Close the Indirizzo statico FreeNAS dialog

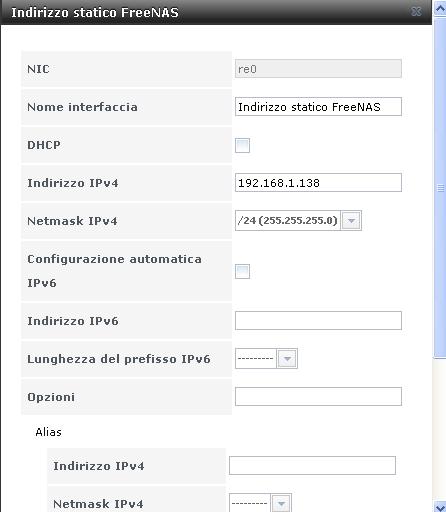tap(416, 12)
